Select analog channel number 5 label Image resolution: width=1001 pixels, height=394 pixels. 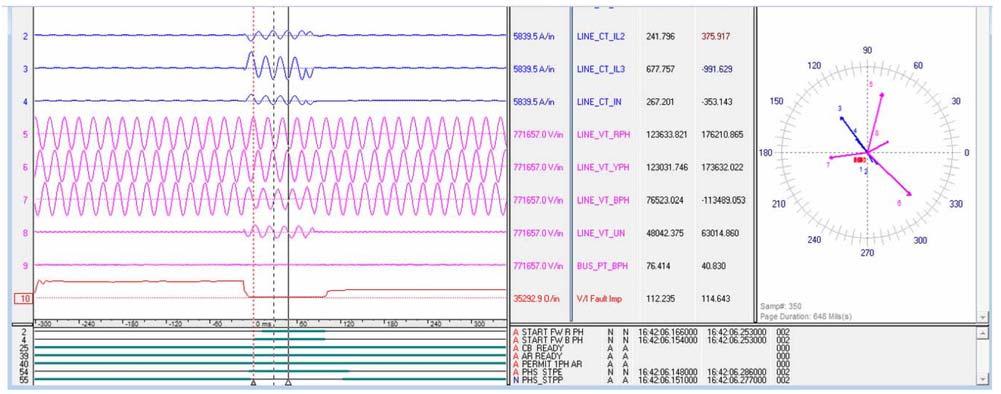(x=25, y=134)
